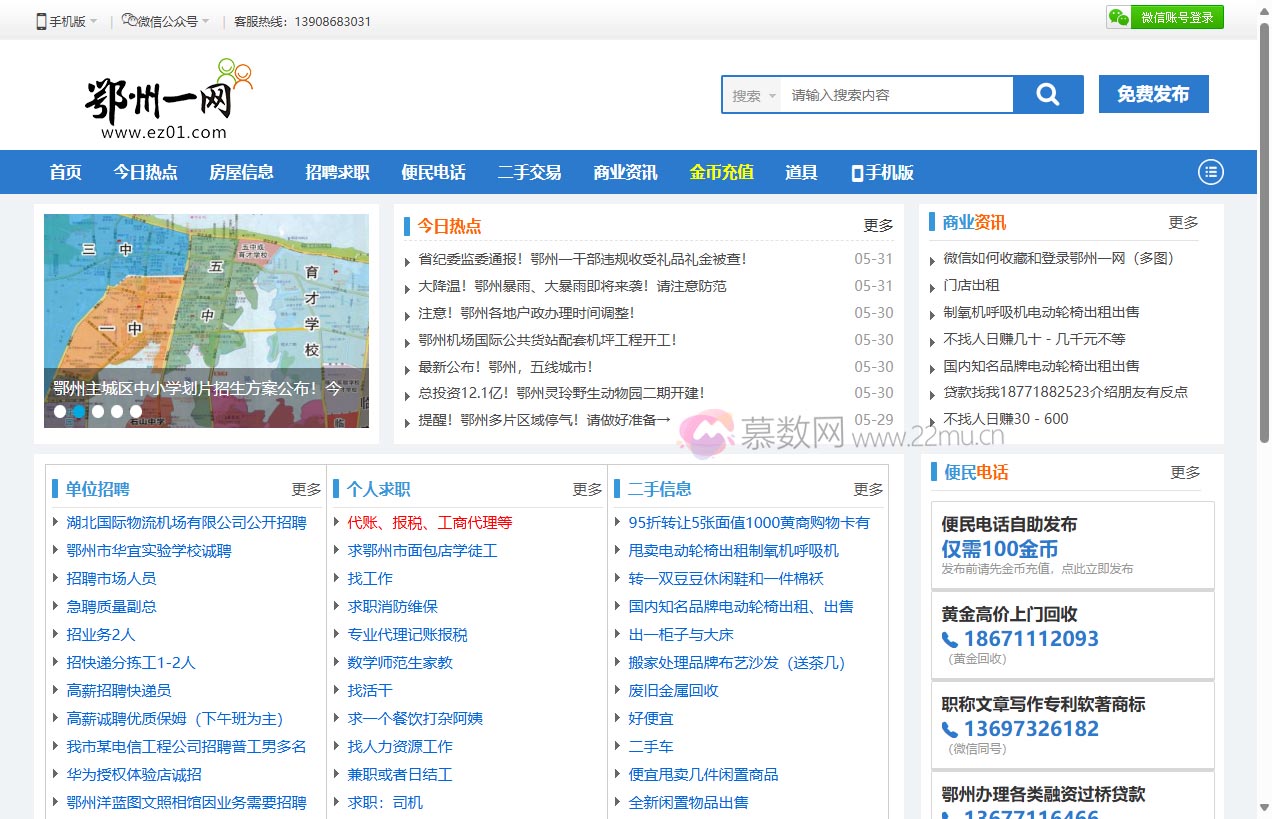Click the phone icon beside 13697326182
Screen dimensions: 1272x819
(x=950, y=730)
